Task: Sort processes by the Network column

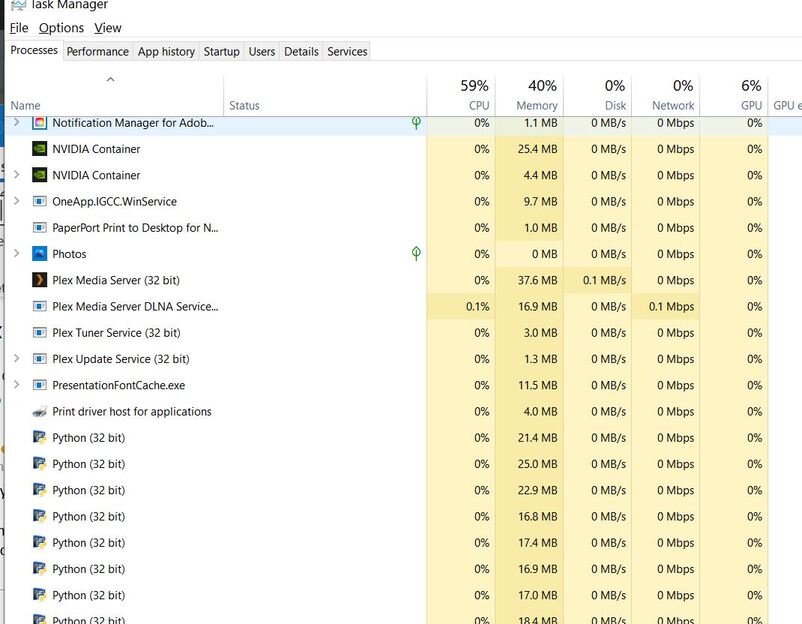Action: tap(665, 96)
